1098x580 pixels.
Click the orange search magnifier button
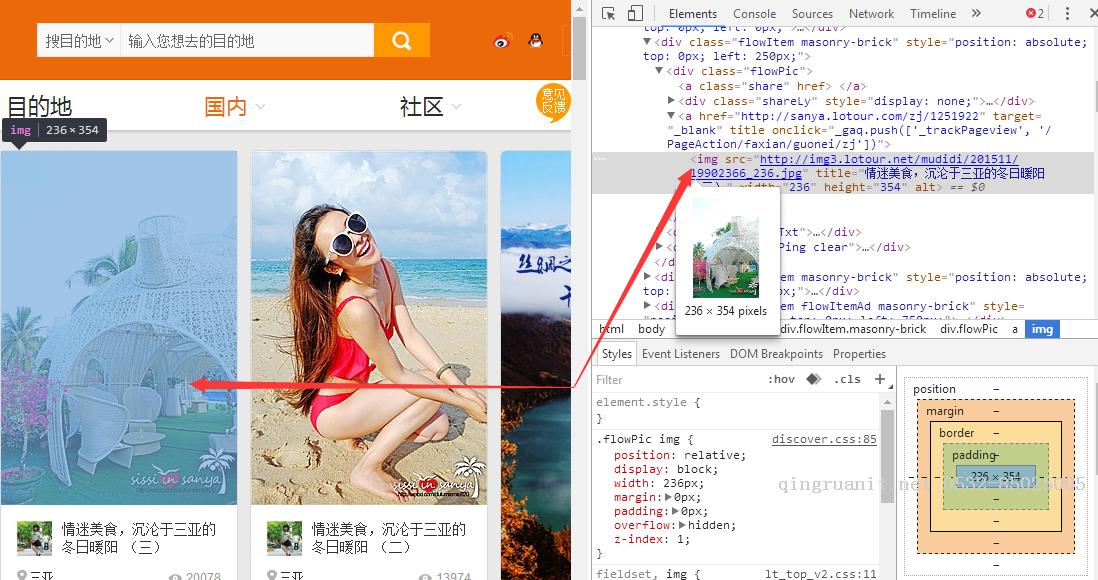tap(402, 40)
